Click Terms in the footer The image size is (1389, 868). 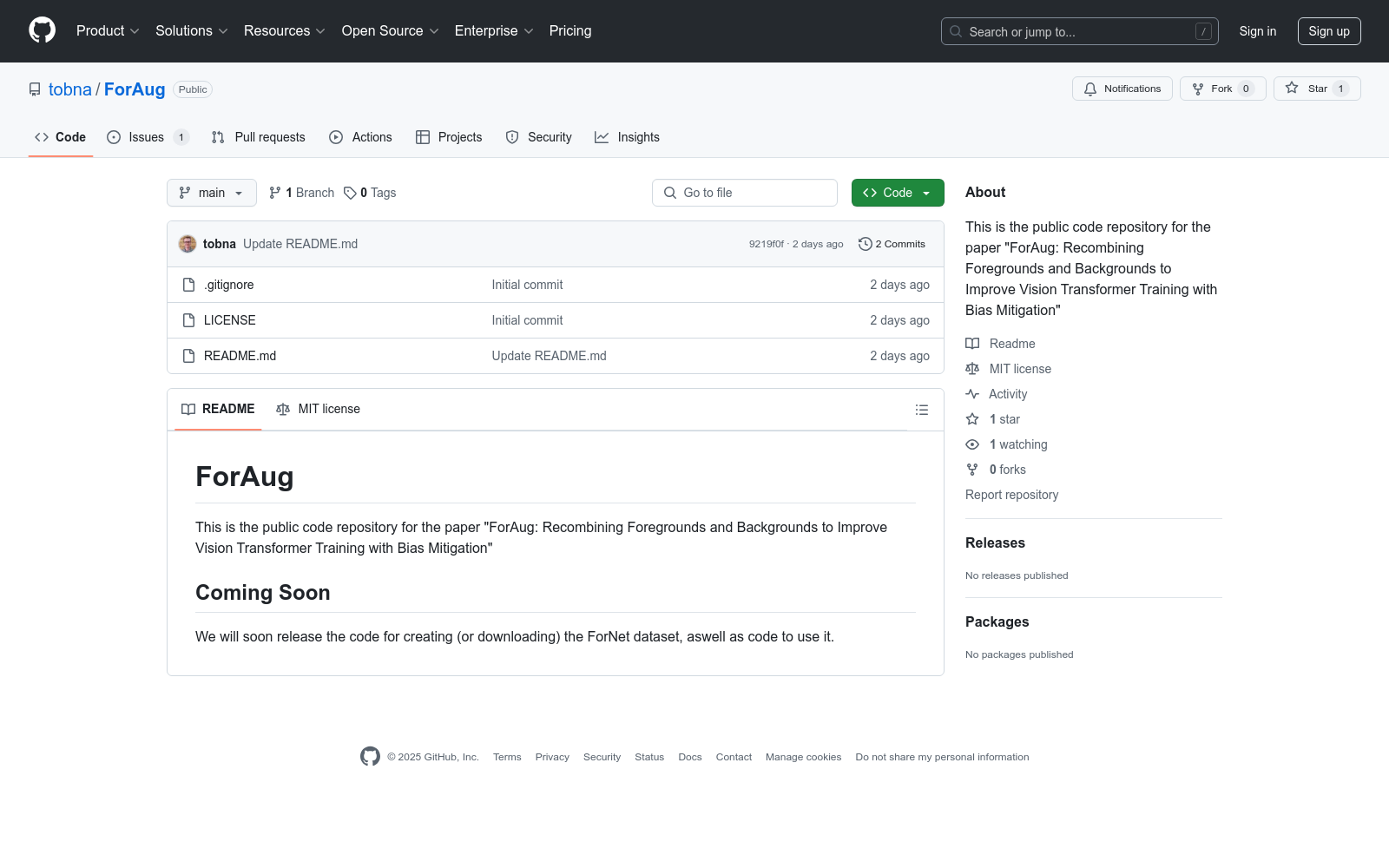507,757
